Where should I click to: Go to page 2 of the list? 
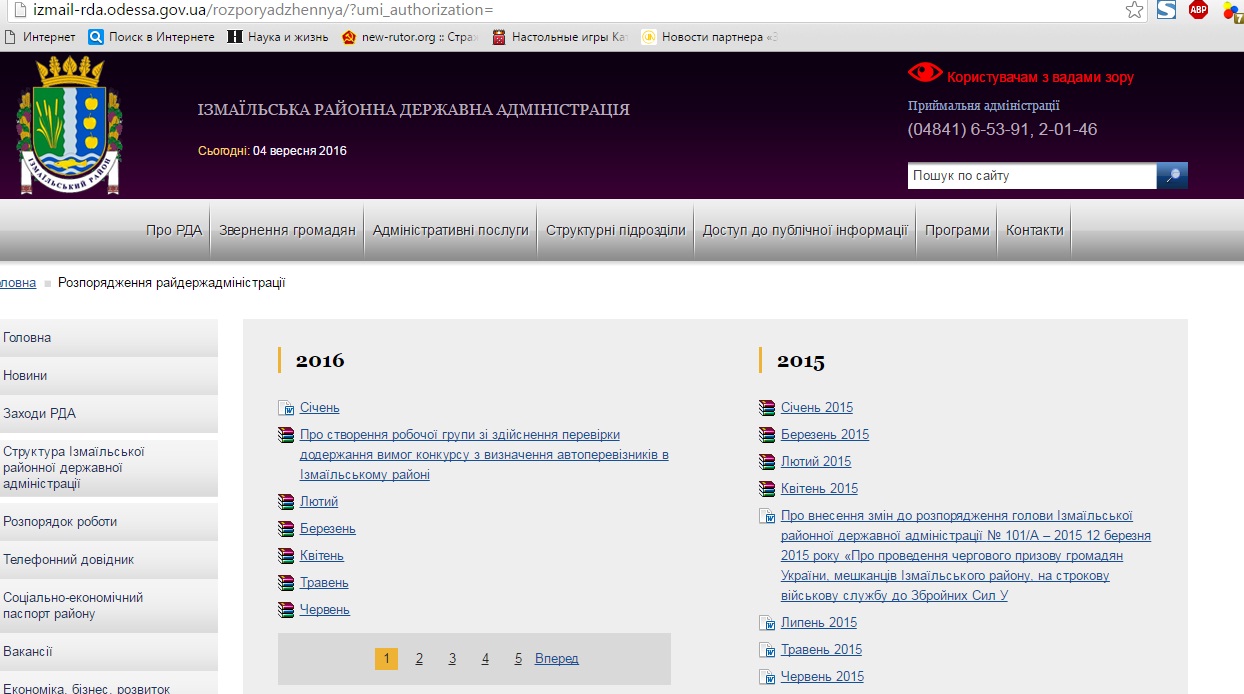[x=419, y=658]
